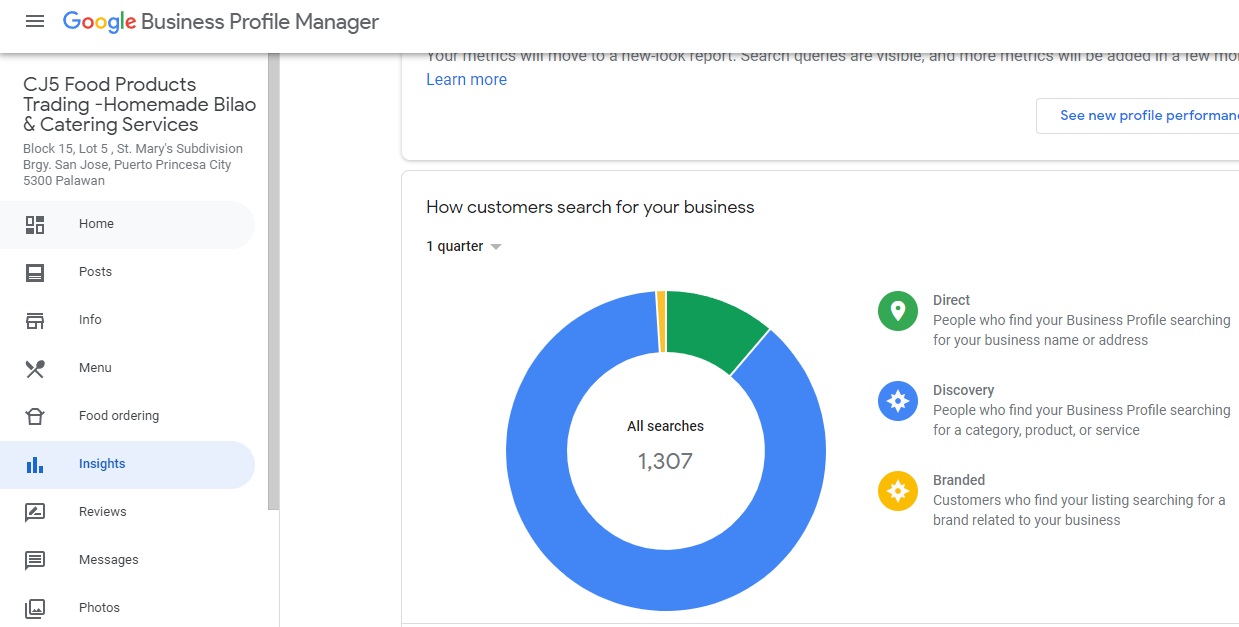Select the Insights menu item
Screen dimensions: 1239x627
102,464
